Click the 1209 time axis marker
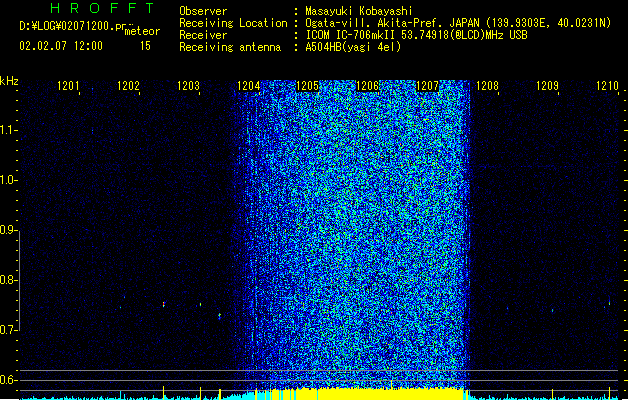Screen dimensions: 629x400 click(547, 86)
